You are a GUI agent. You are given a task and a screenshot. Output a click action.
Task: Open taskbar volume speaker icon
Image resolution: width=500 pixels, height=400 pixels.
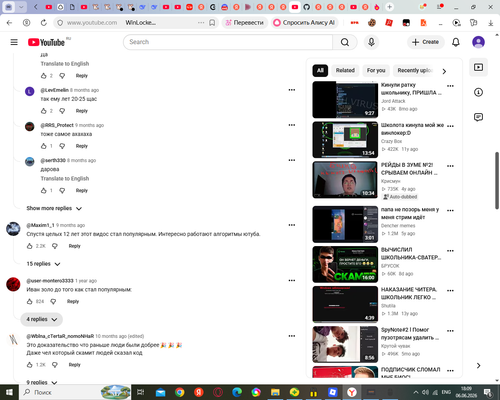425,392
